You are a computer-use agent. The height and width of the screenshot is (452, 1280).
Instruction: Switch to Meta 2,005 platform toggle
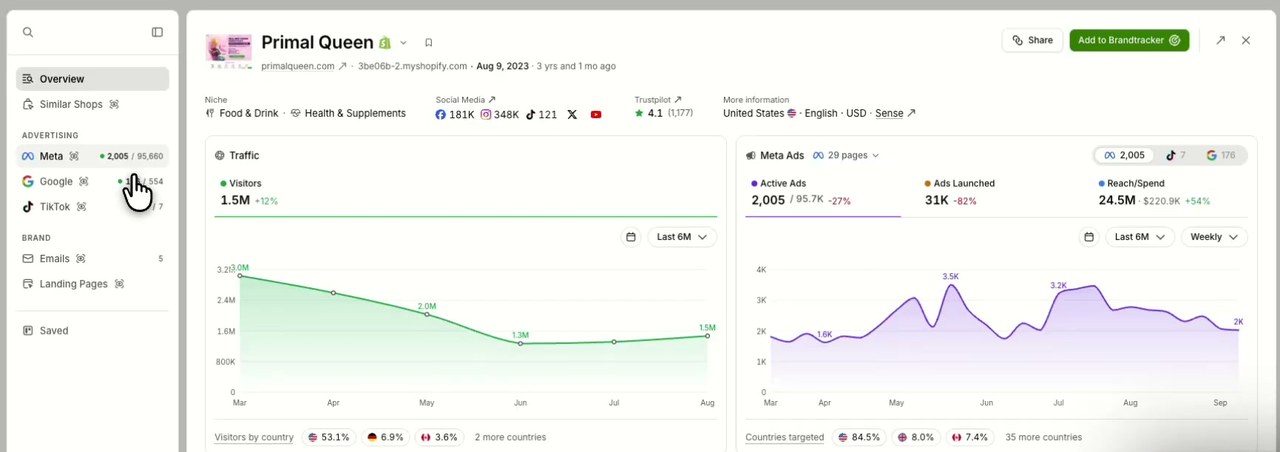pos(1124,155)
